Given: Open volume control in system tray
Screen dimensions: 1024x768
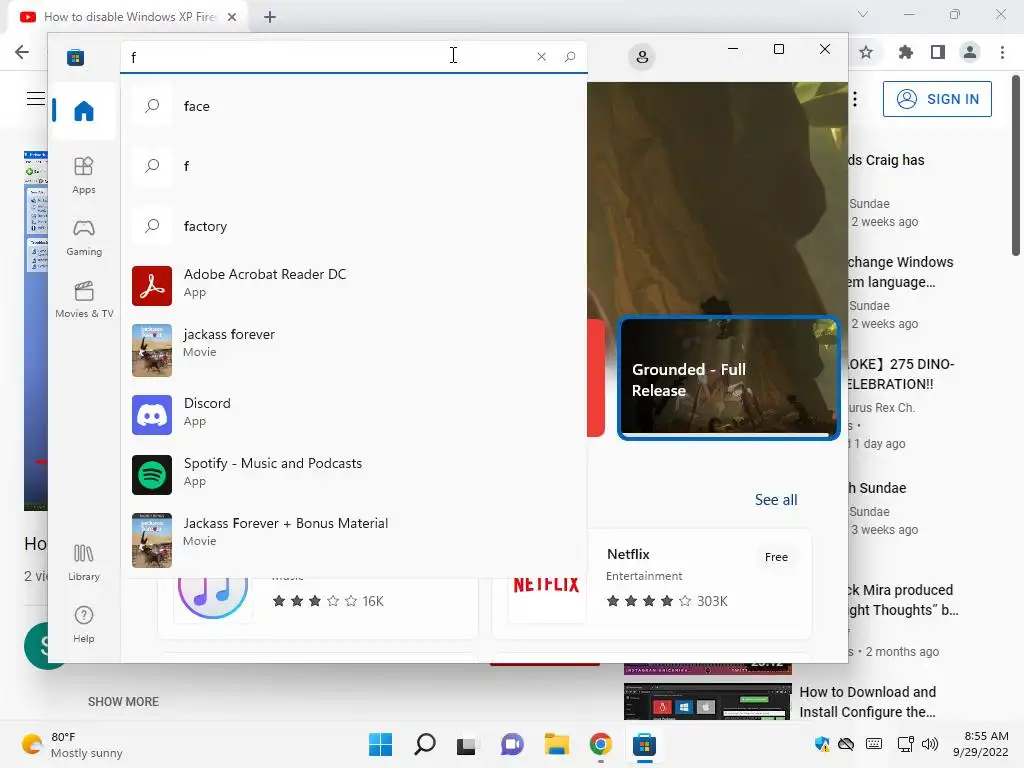Looking at the screenshot, I should tap(929, 744).
